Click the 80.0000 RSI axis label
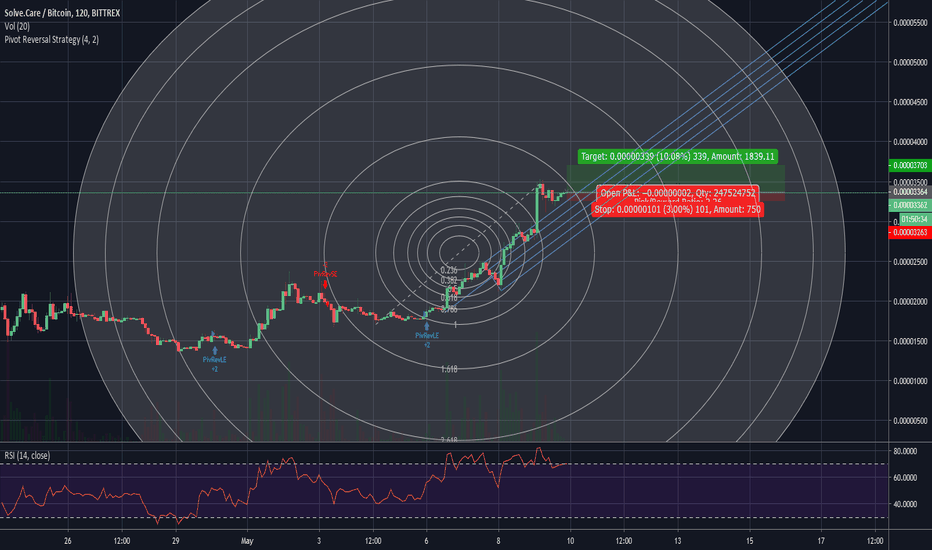The image size is (932, 550). 905,451
